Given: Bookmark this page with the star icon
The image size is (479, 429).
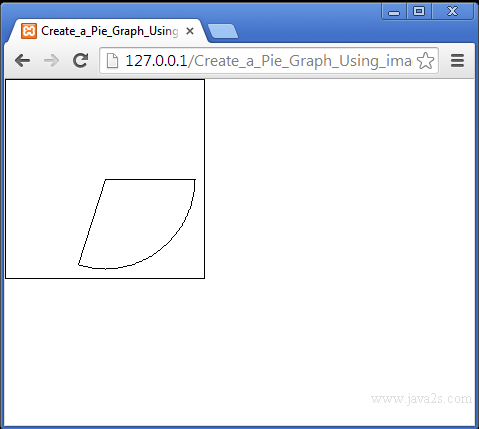Looking at the screenshot, I should coord(425,61).
